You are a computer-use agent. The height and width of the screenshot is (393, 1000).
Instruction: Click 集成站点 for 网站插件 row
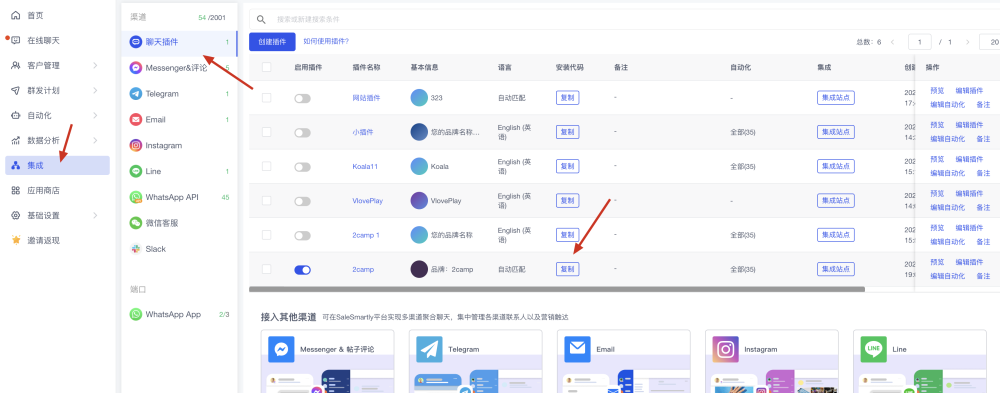(835, 98)
